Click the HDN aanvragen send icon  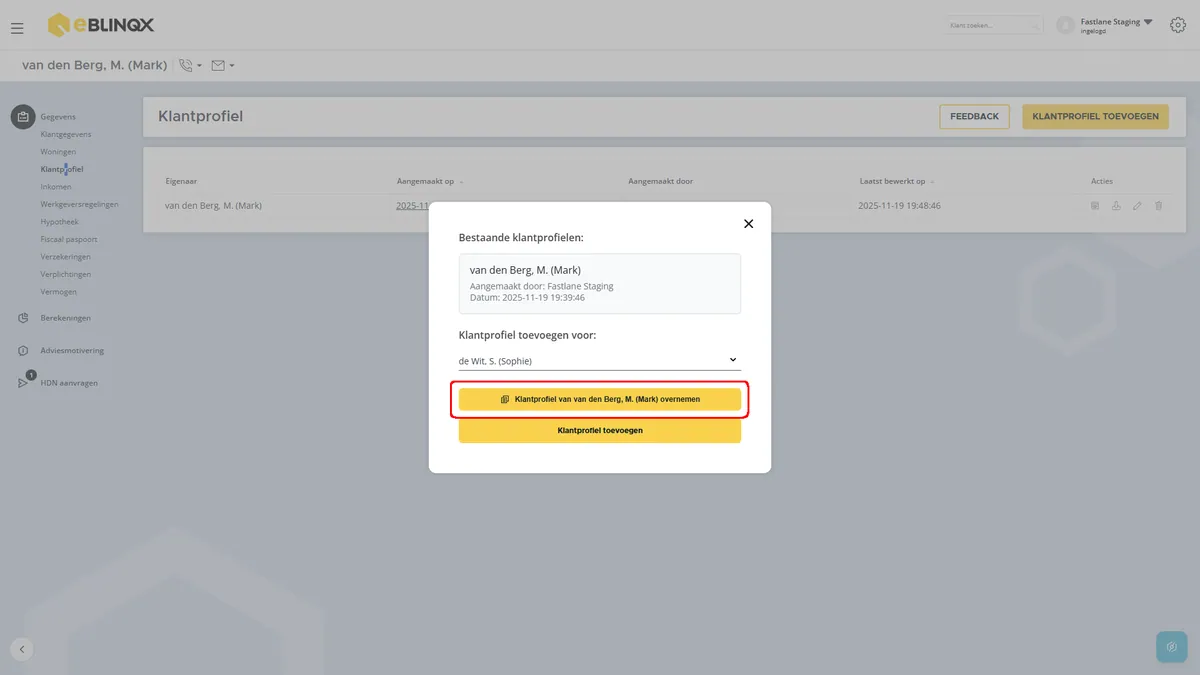(x=23, y=383)
